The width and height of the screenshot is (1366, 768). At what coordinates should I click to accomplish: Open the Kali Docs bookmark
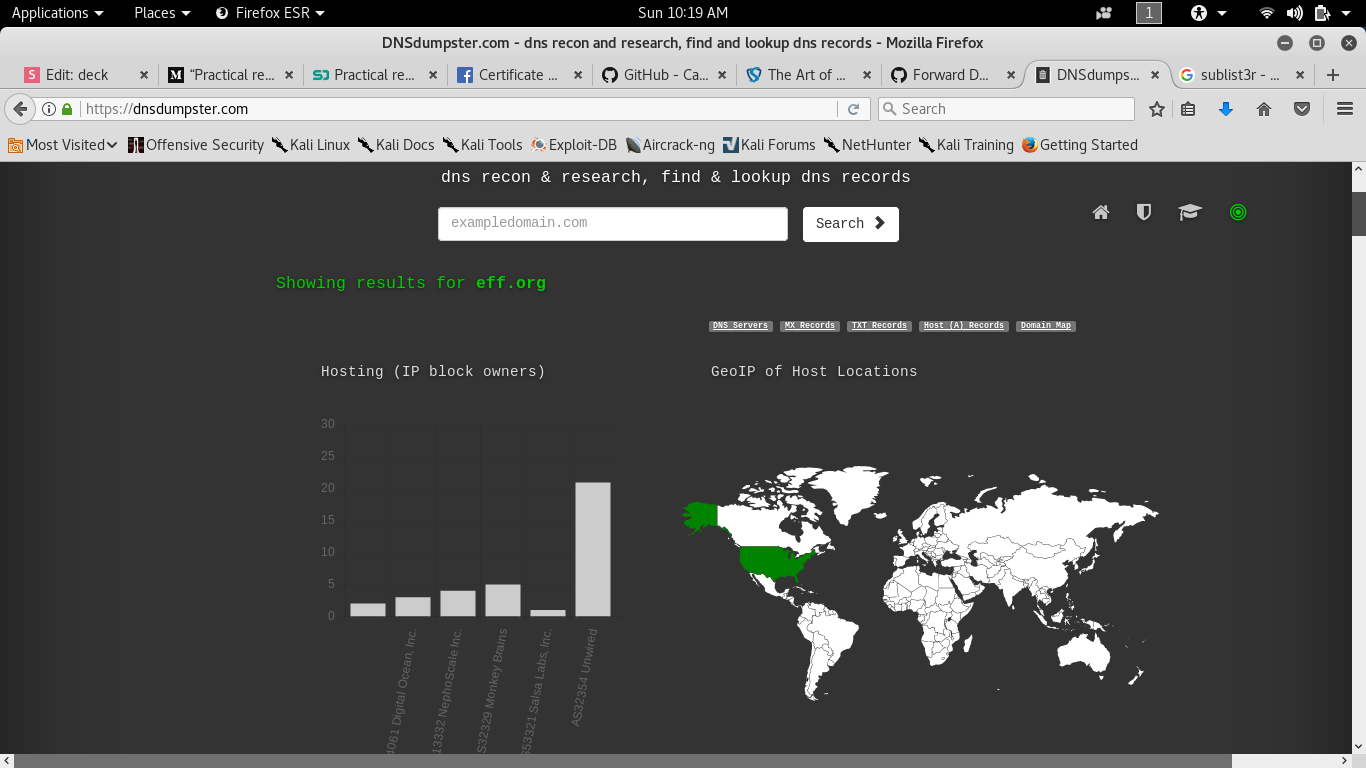(396, 145)
